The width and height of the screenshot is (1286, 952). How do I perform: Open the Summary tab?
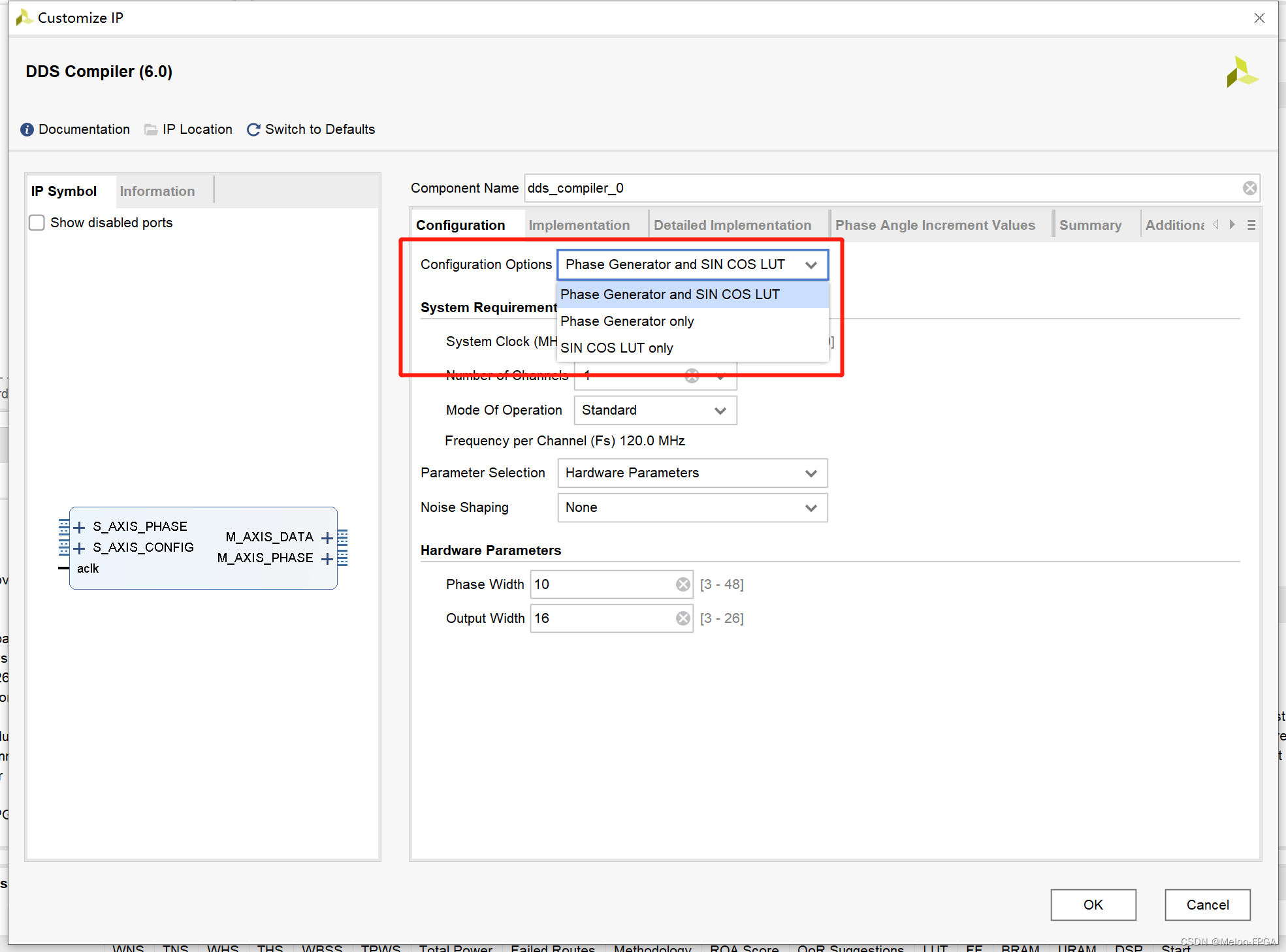(x=1091, y=225)
